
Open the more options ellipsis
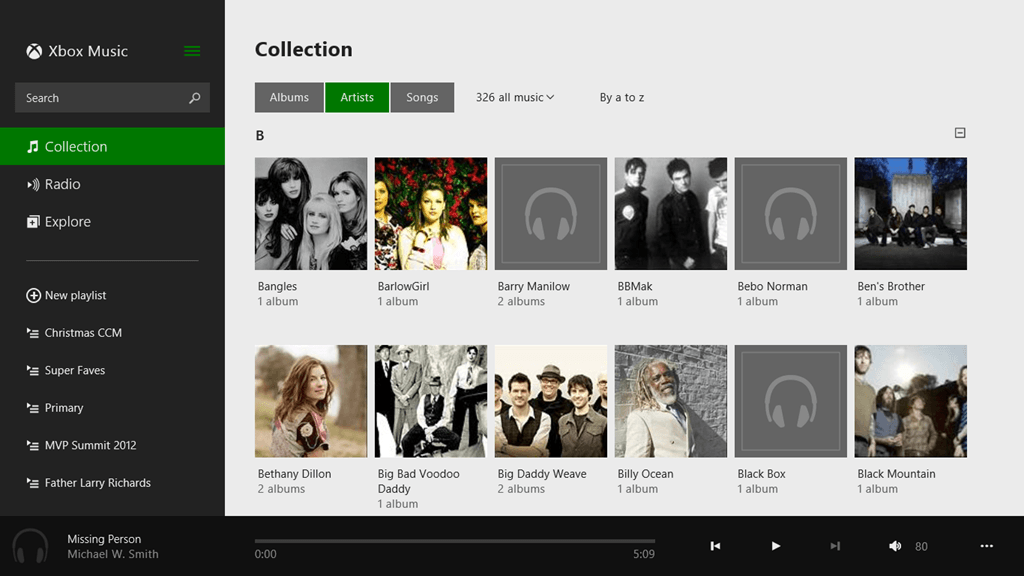tap(987, 546)
